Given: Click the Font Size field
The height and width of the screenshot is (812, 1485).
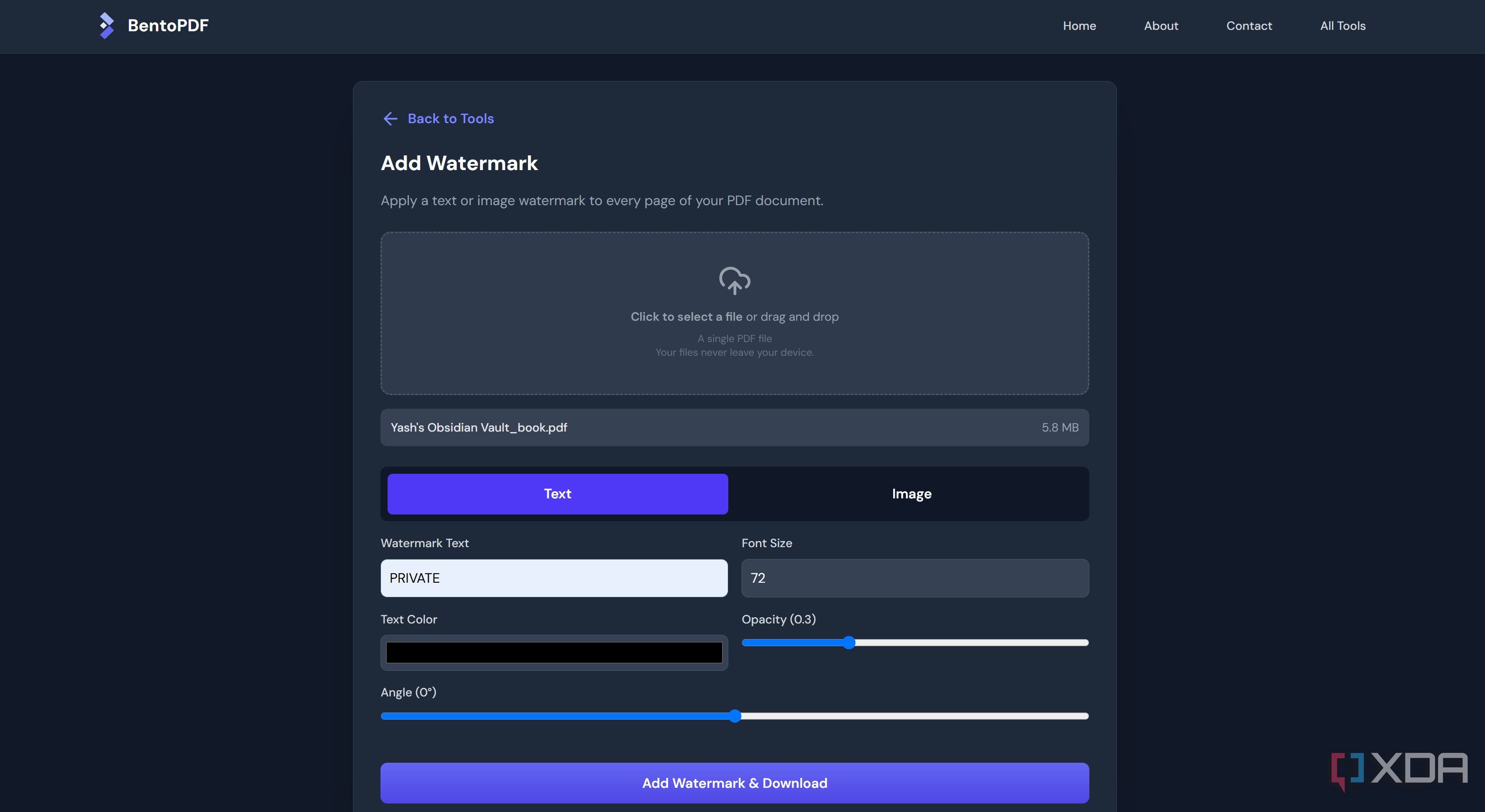Looking at the screenshot, I should pyautogui.click(x=915, y=578).
